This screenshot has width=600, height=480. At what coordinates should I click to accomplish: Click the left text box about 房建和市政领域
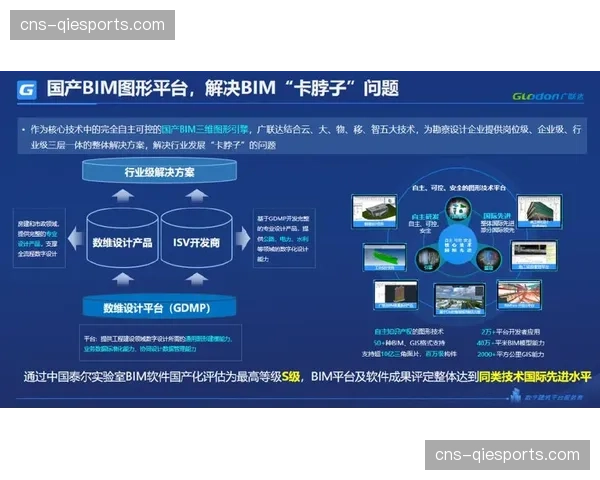[39, 238]
